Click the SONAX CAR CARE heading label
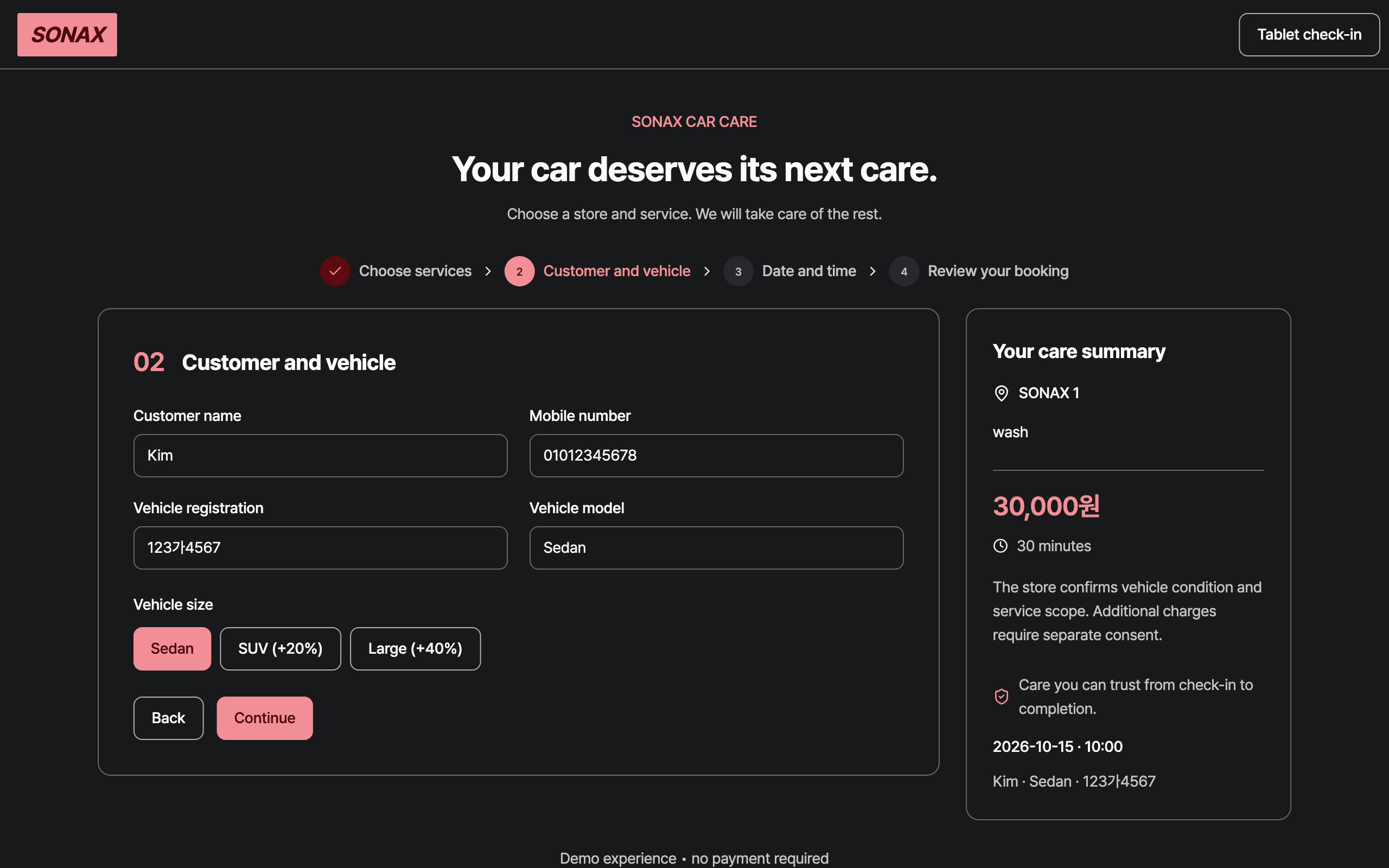This screenshot has height=868, width=1389. click(x=694, y=122)
